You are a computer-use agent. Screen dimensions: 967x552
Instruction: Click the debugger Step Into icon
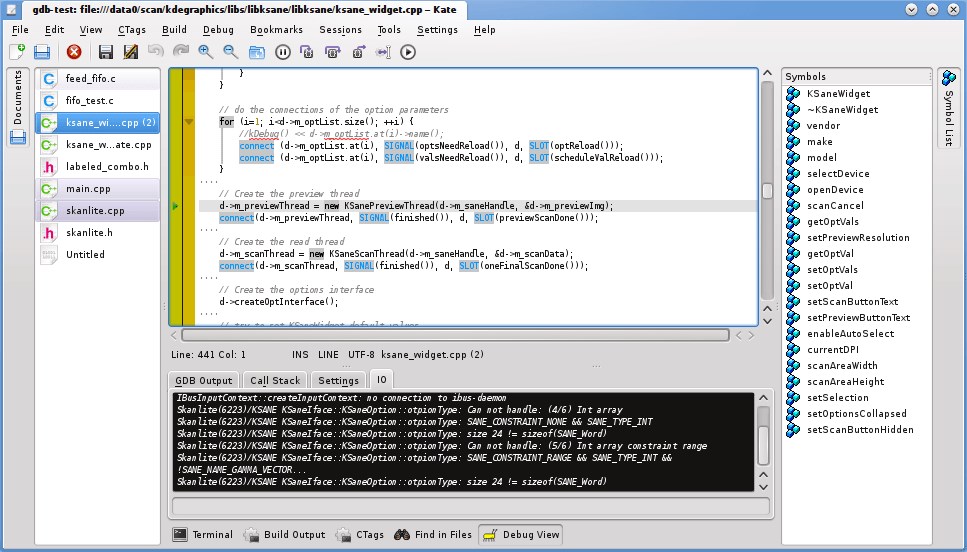307,52
